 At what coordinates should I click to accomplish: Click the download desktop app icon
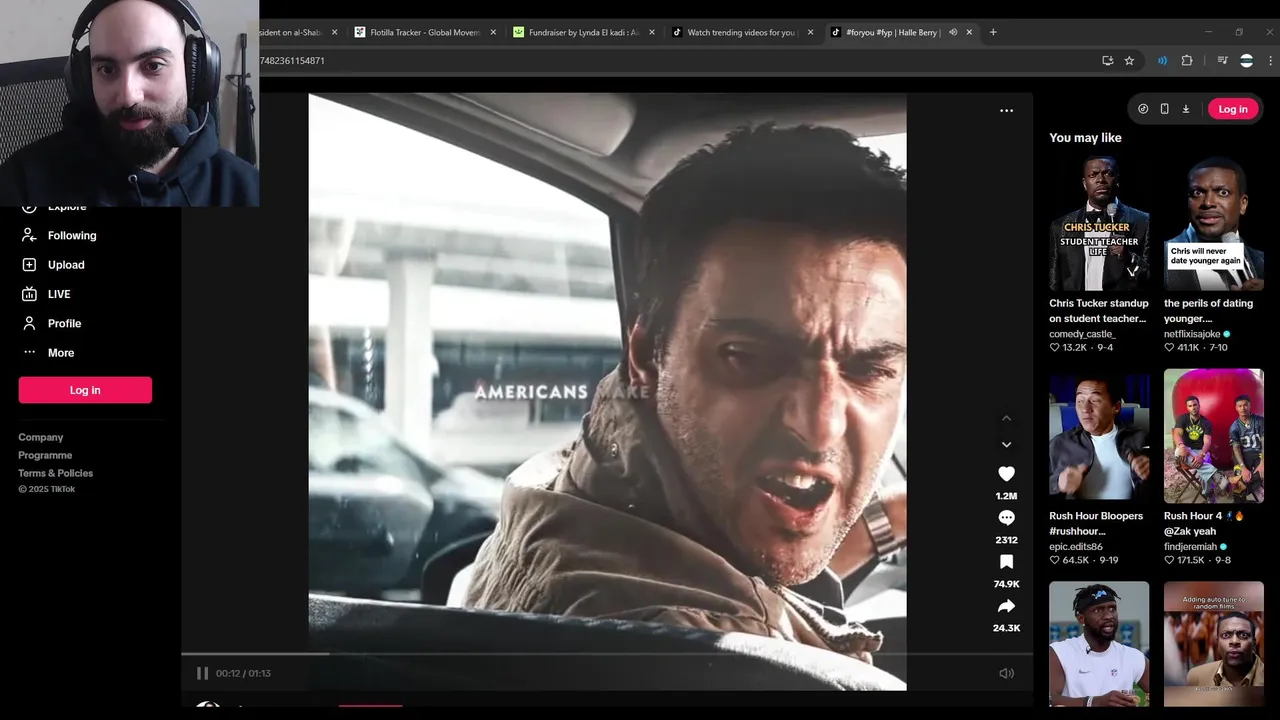pyautogui.click(x=1186, y=109)
